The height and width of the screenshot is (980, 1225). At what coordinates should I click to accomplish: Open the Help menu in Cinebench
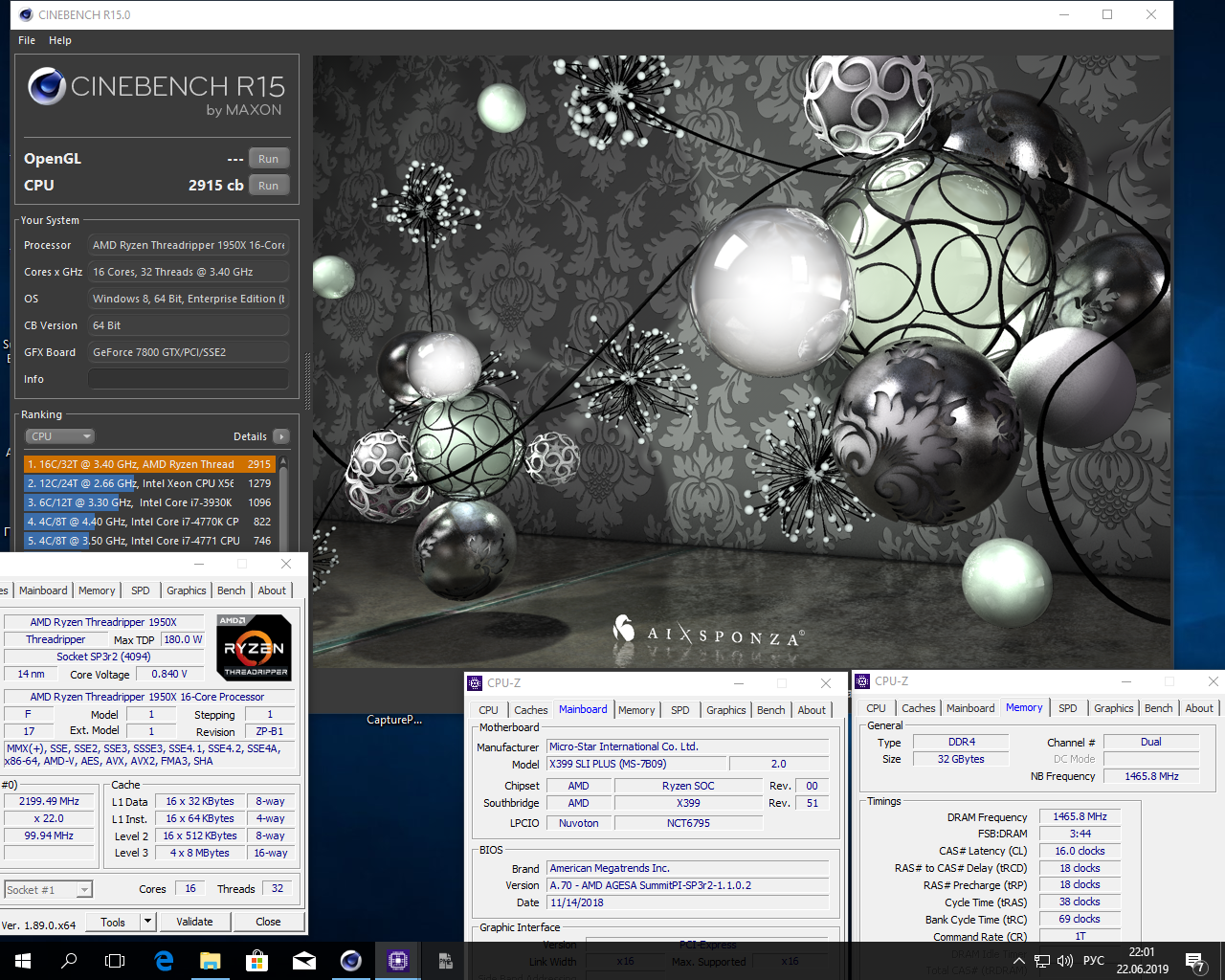(x=60, y=40)
